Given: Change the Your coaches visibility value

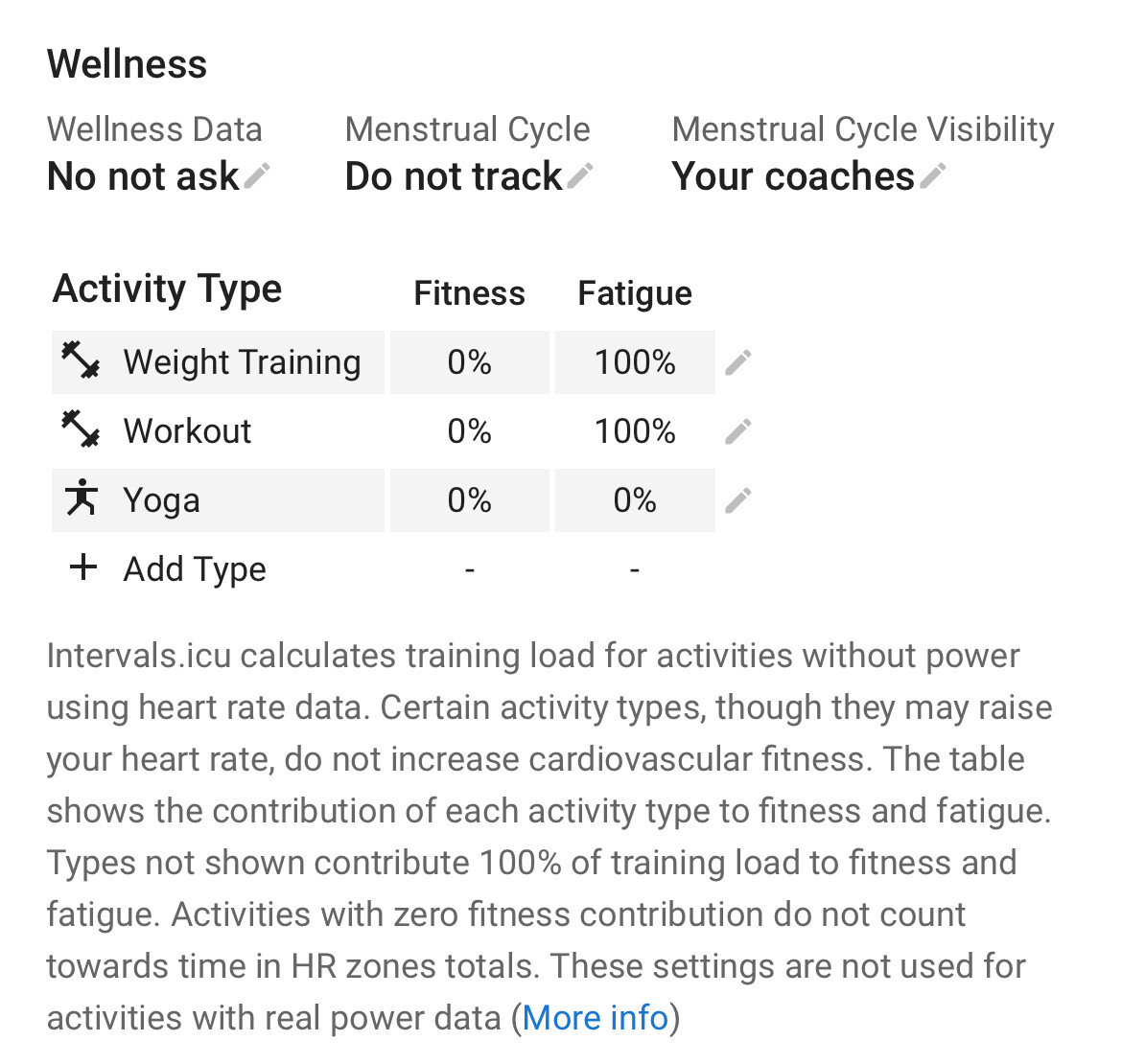Looking at the screenshot, I should tap(793, 176).
